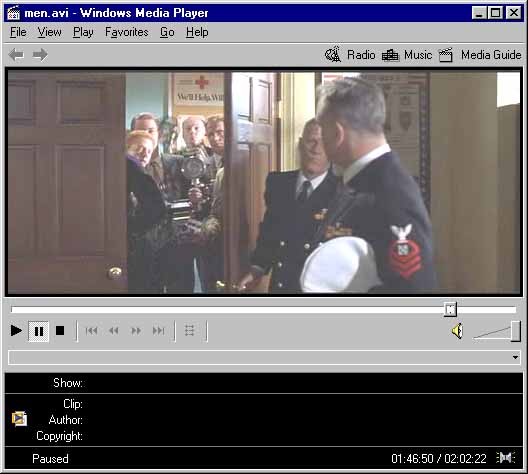Open the playlist dropdown arrow
Image resolution: width=528 pixels, height=474 pixels.
point(515,358)
